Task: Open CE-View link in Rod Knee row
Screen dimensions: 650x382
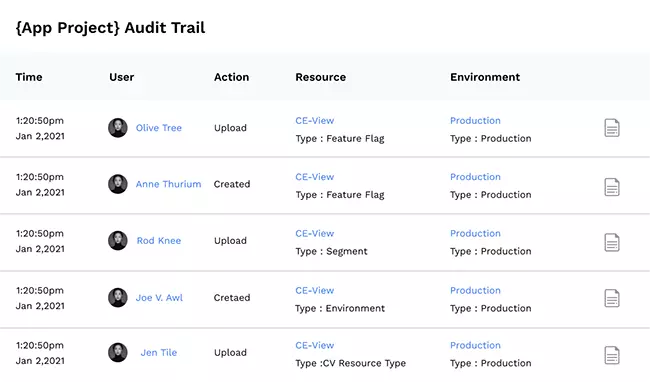Action: 315,234
